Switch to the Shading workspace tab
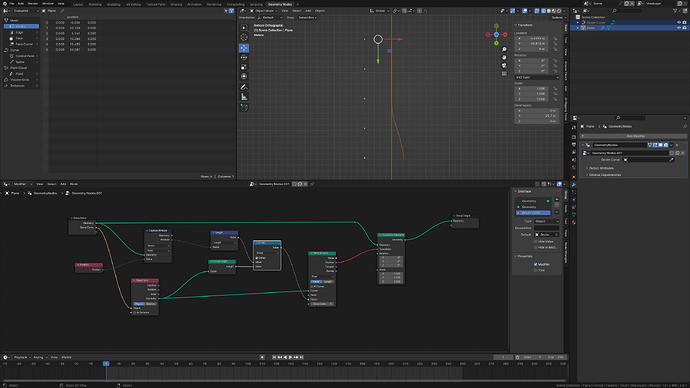Screen dimensions: 690x388 pos(176,4)
